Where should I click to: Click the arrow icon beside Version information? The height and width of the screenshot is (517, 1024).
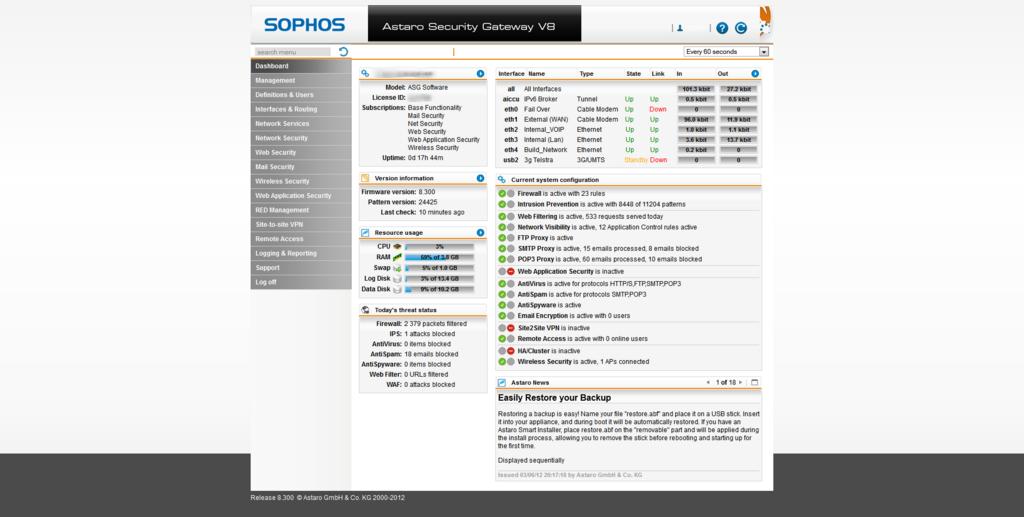tap(480, 178)
